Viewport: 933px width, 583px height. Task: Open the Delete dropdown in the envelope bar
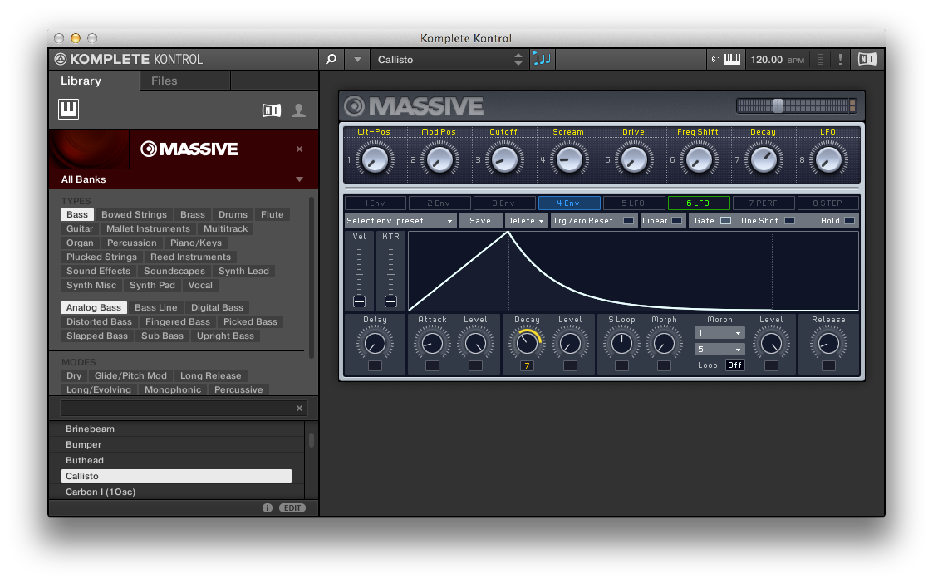pos(526,221)
